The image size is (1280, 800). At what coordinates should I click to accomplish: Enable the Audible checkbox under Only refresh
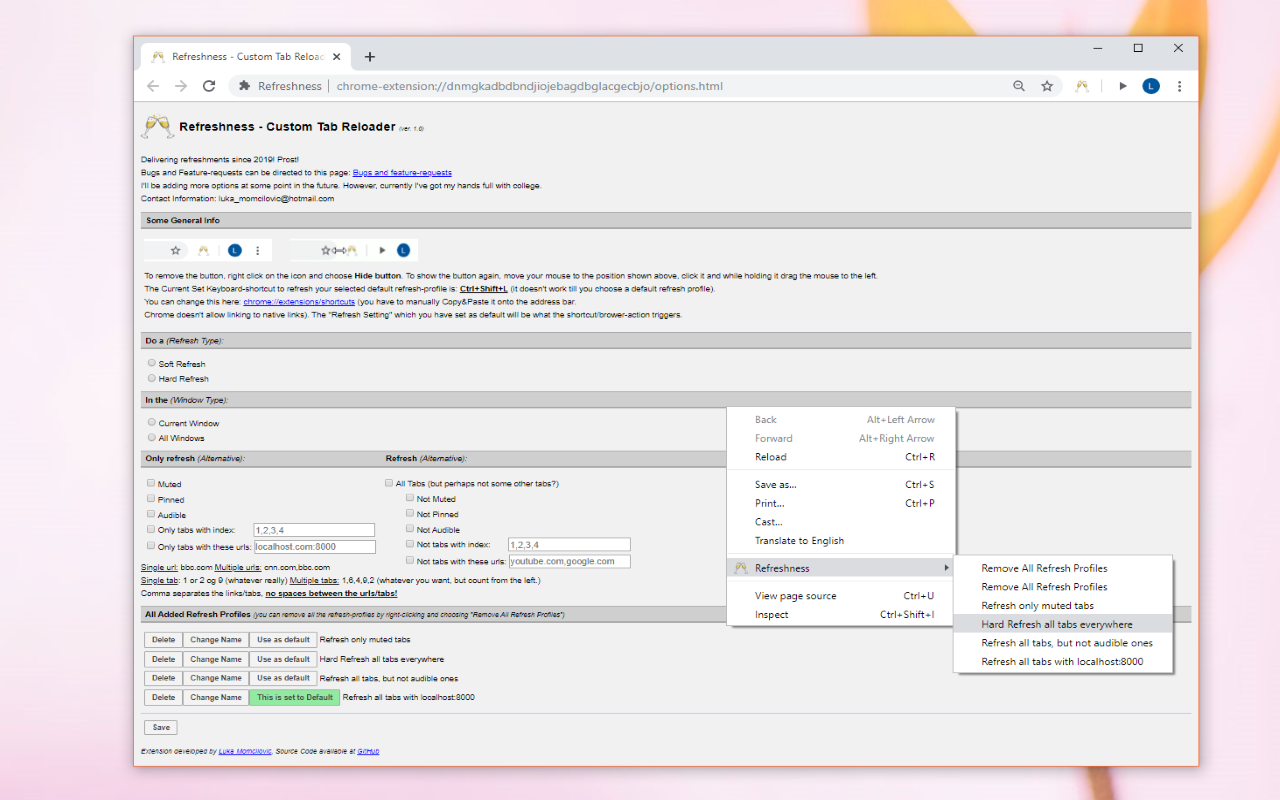pyautogui.click(x=151, y=514)
